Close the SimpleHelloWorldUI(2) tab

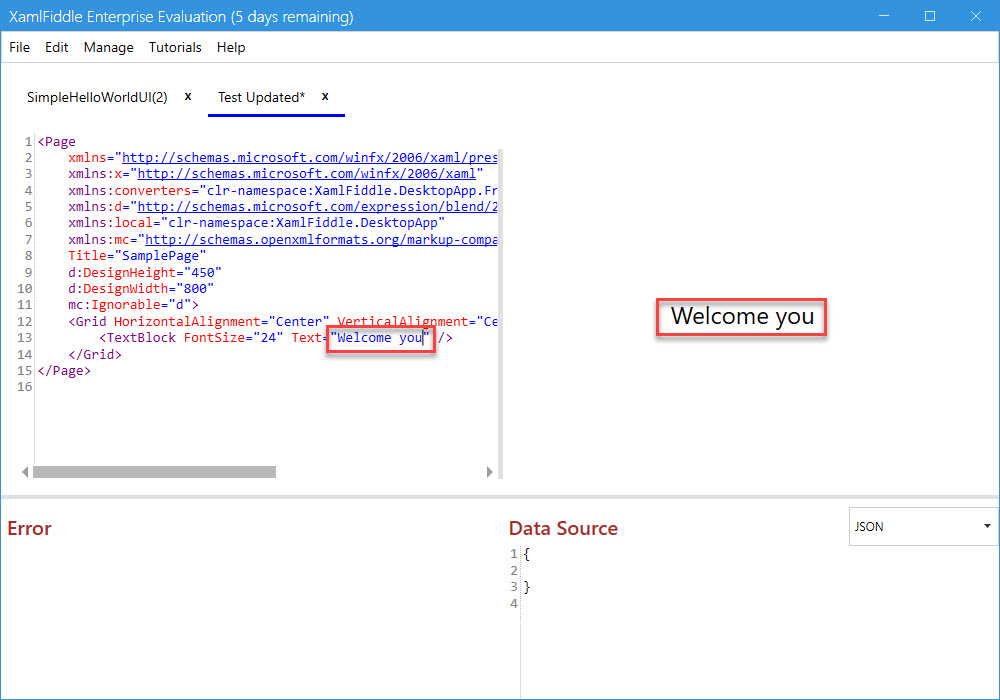point(188,96)
